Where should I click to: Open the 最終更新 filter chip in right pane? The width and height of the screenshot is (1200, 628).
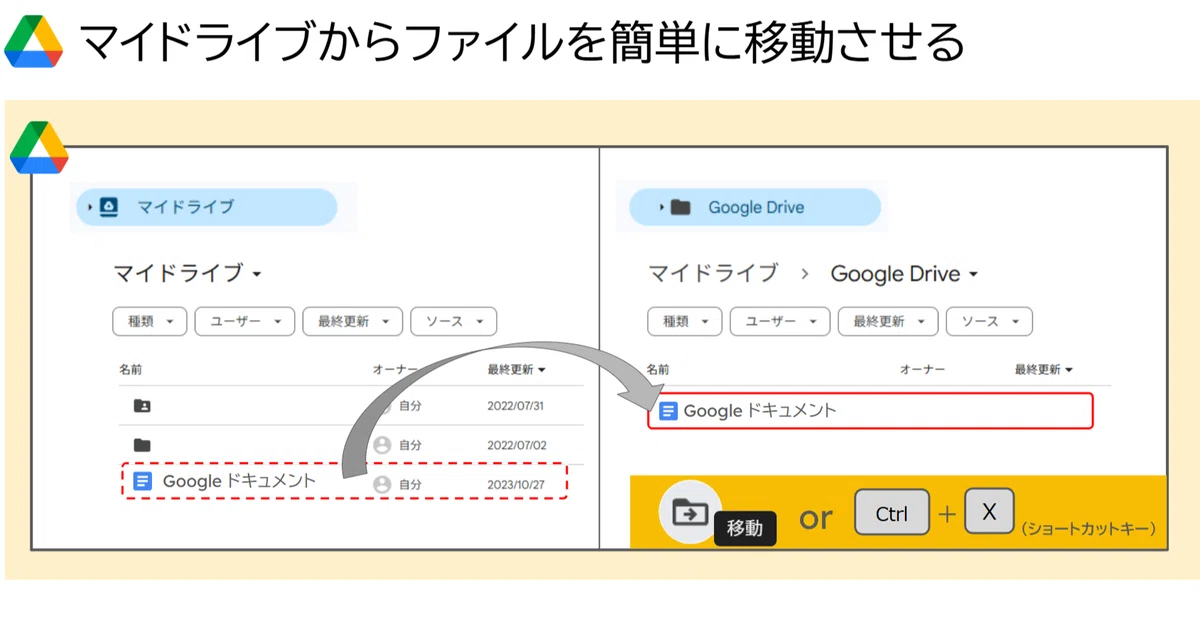(888, 321)
